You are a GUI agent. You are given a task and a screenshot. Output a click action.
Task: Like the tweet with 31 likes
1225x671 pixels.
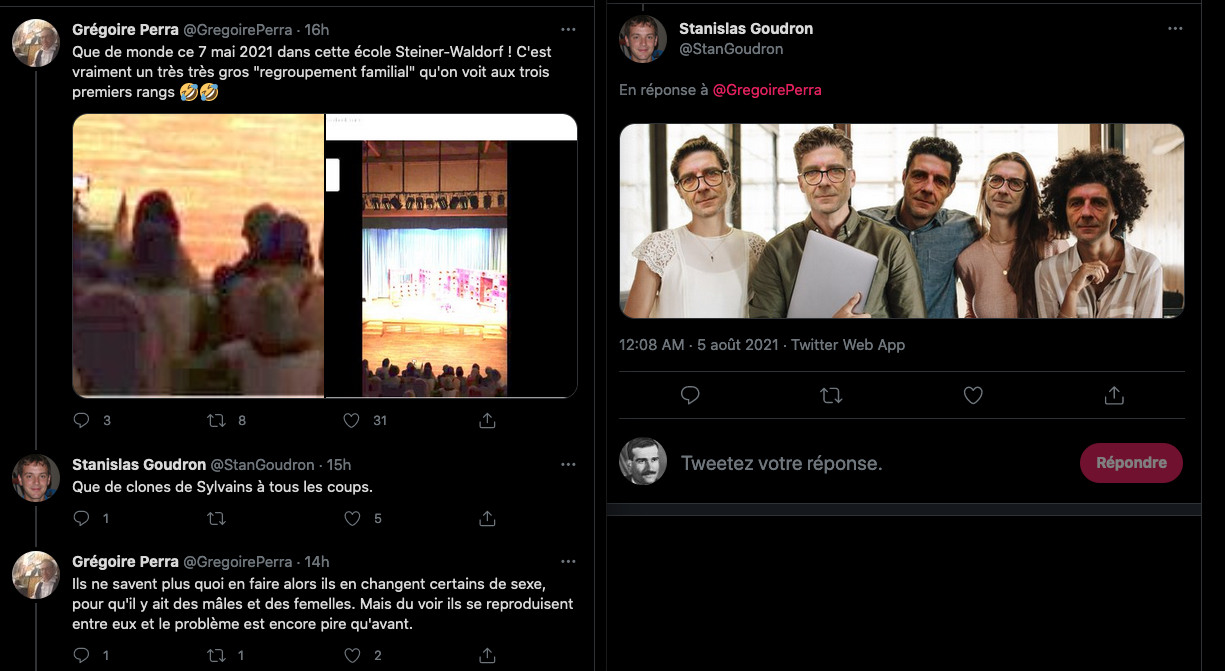point(351,421)
